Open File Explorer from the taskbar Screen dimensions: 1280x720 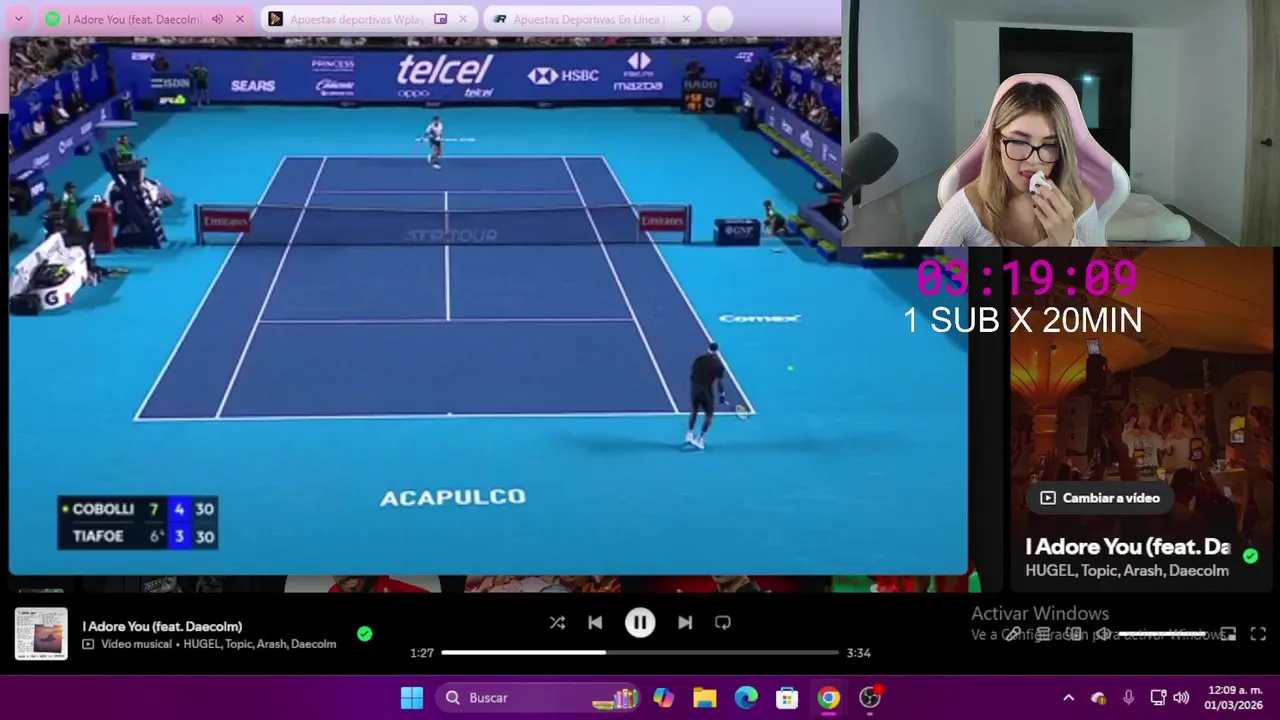point(705,698)
